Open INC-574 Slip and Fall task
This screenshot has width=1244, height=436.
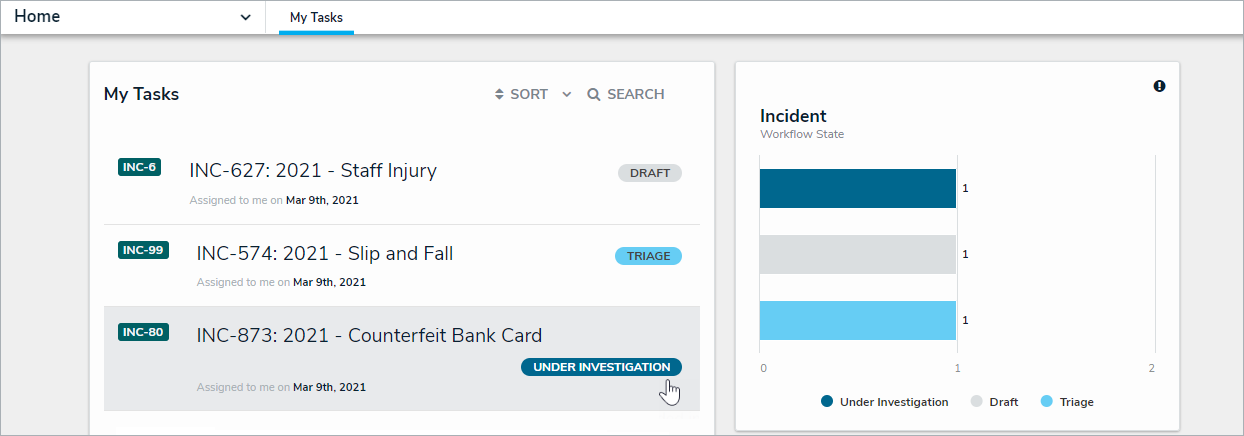coord(325,254)
